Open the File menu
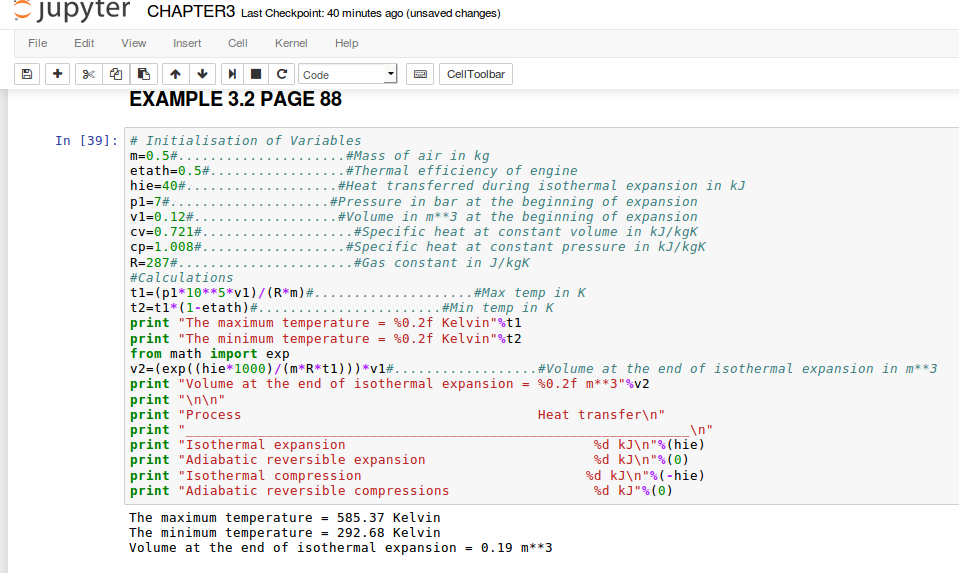959x573 pixels. 38,43
